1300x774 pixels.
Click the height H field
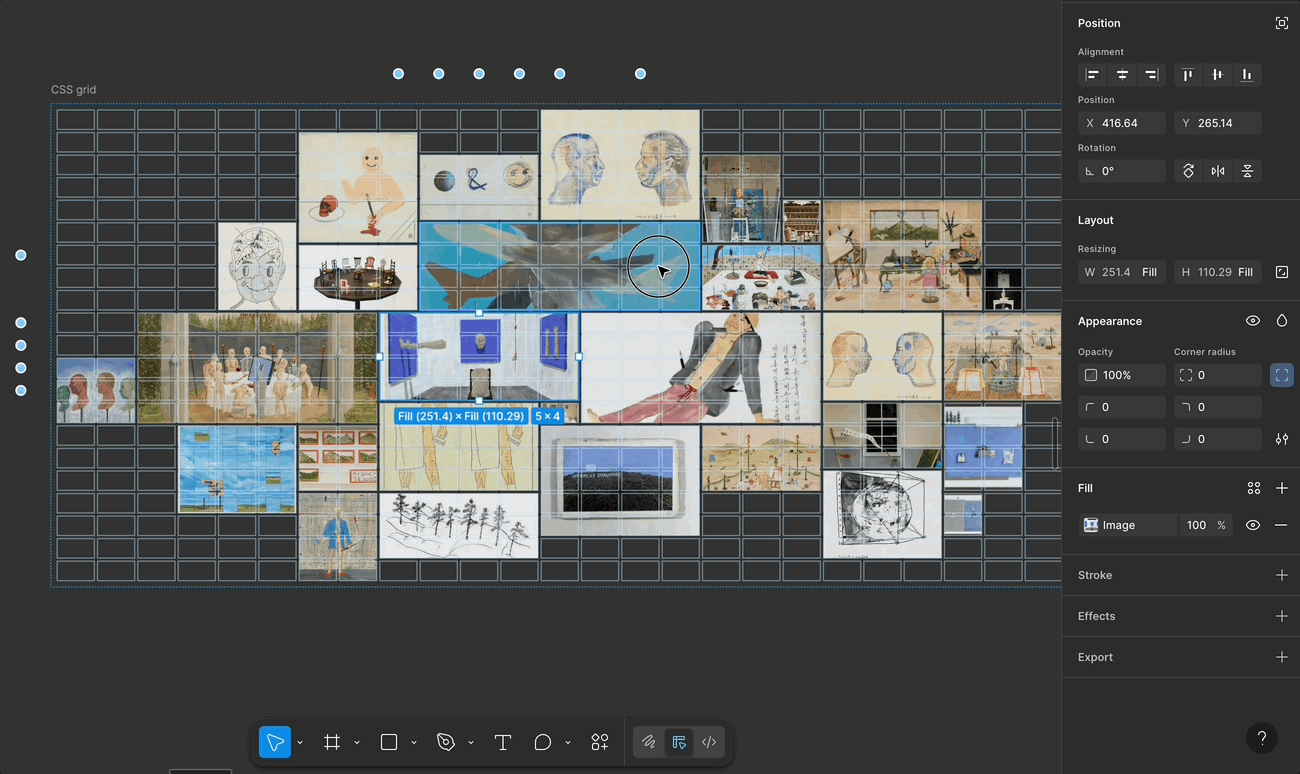pyautogui.click(x=1218, y=272)
